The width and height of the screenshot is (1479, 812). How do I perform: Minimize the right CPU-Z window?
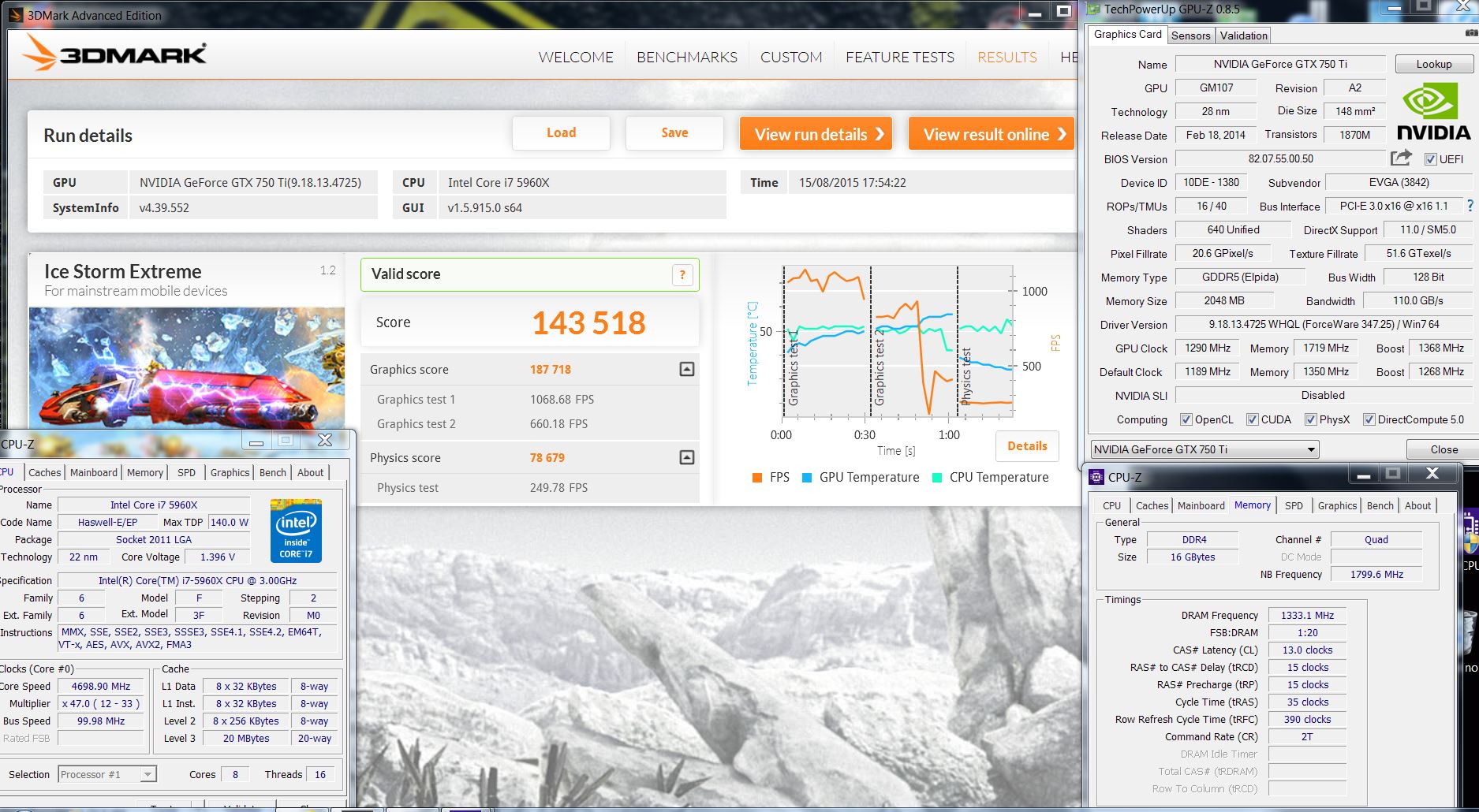(x=1362, y=474)
